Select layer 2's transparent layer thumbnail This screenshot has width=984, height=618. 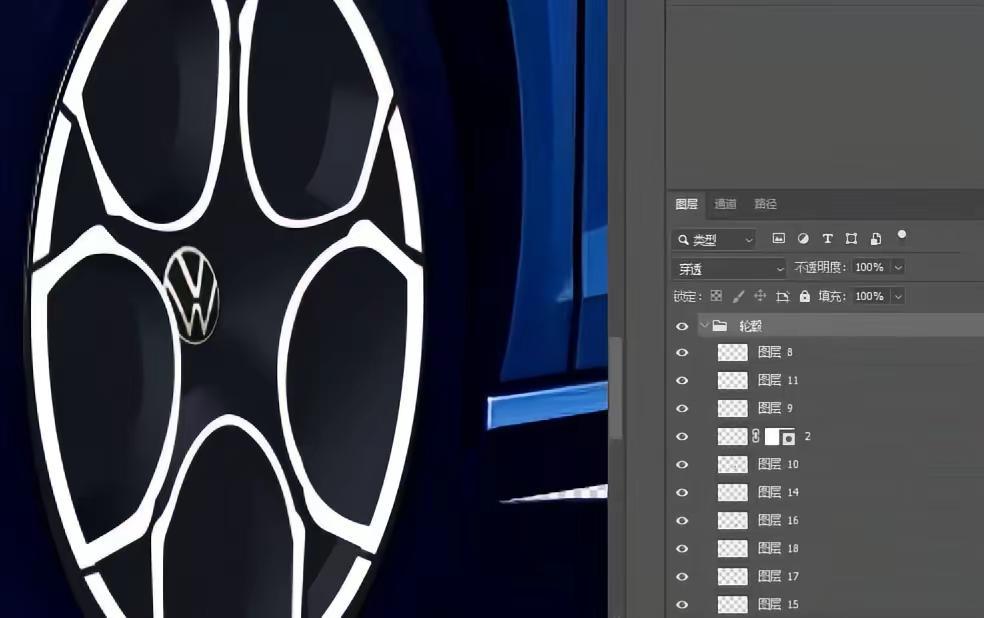(732, 436)
